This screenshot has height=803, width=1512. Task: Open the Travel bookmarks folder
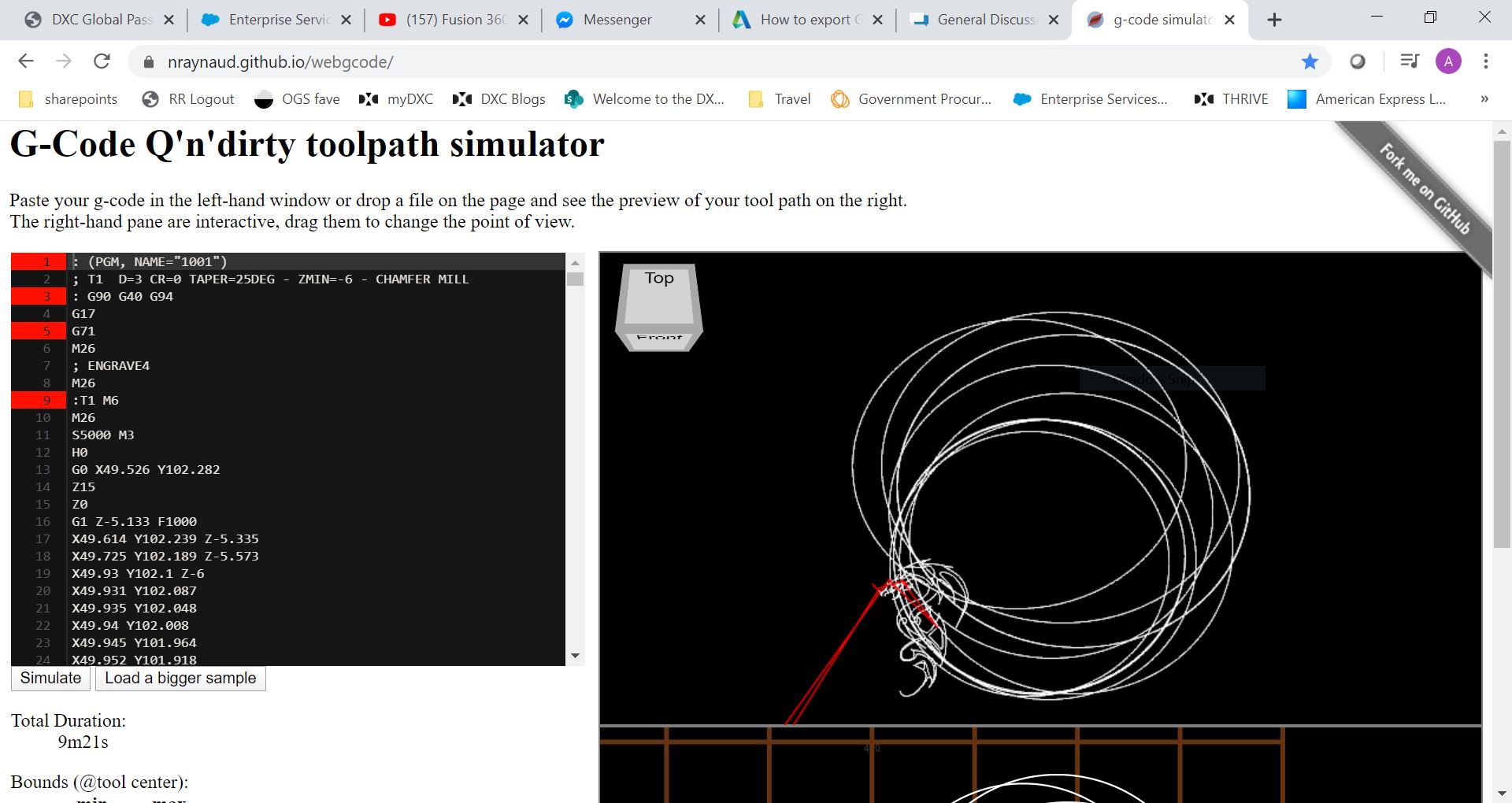(x=780, y=99)
